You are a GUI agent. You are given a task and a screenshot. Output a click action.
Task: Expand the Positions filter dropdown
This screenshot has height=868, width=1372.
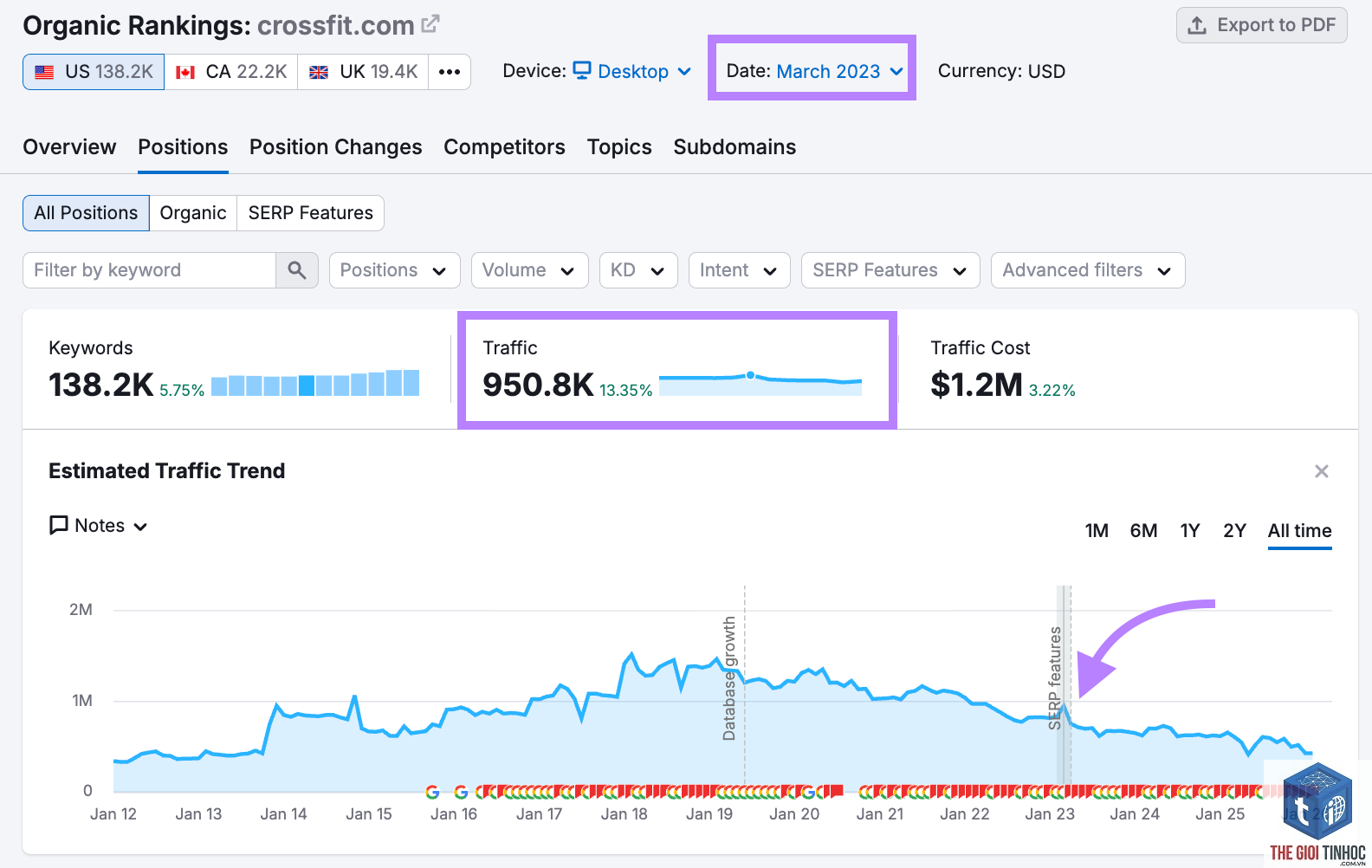pos(394,270)
